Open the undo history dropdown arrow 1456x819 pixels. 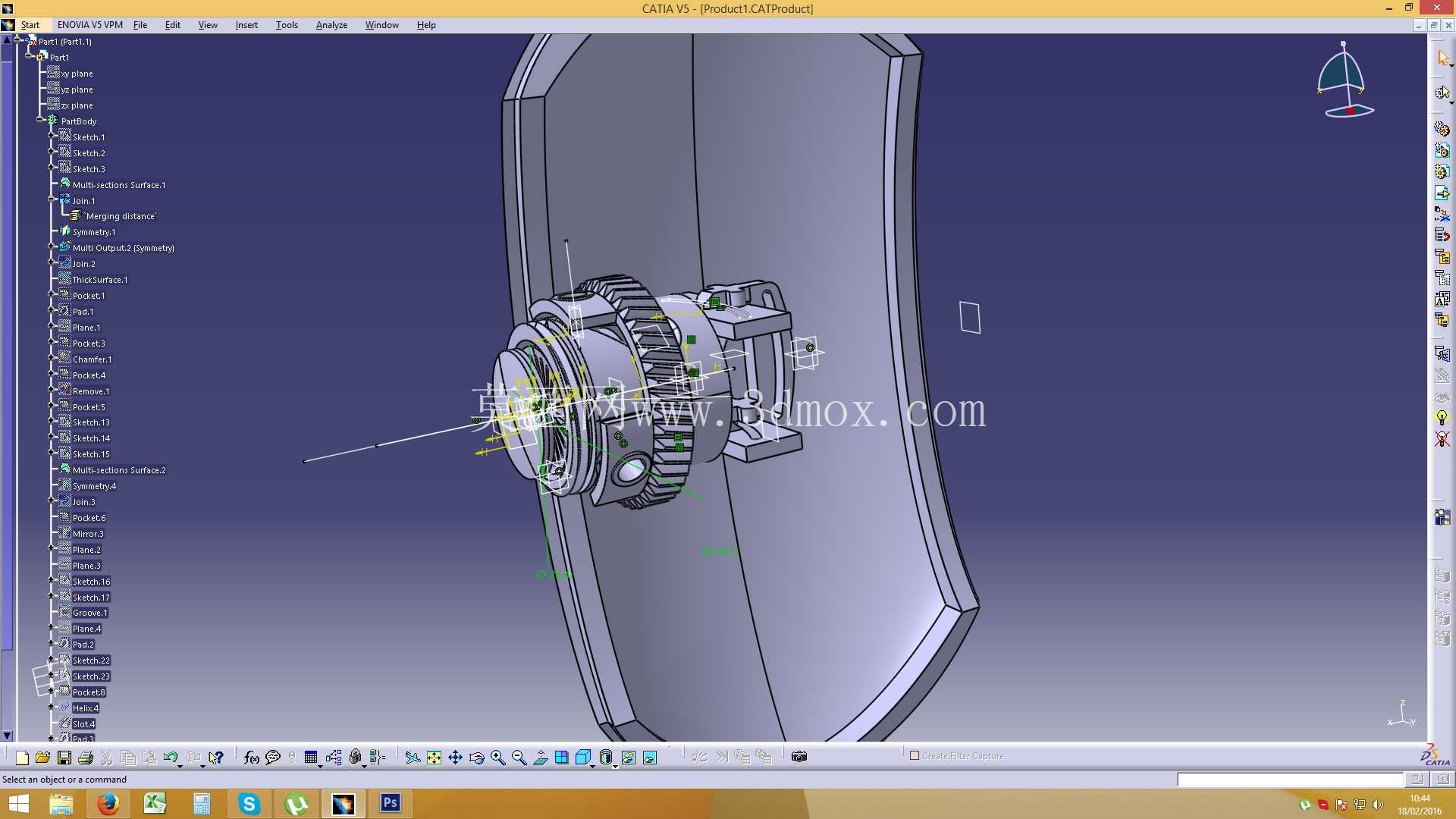[x=180, y=766]
